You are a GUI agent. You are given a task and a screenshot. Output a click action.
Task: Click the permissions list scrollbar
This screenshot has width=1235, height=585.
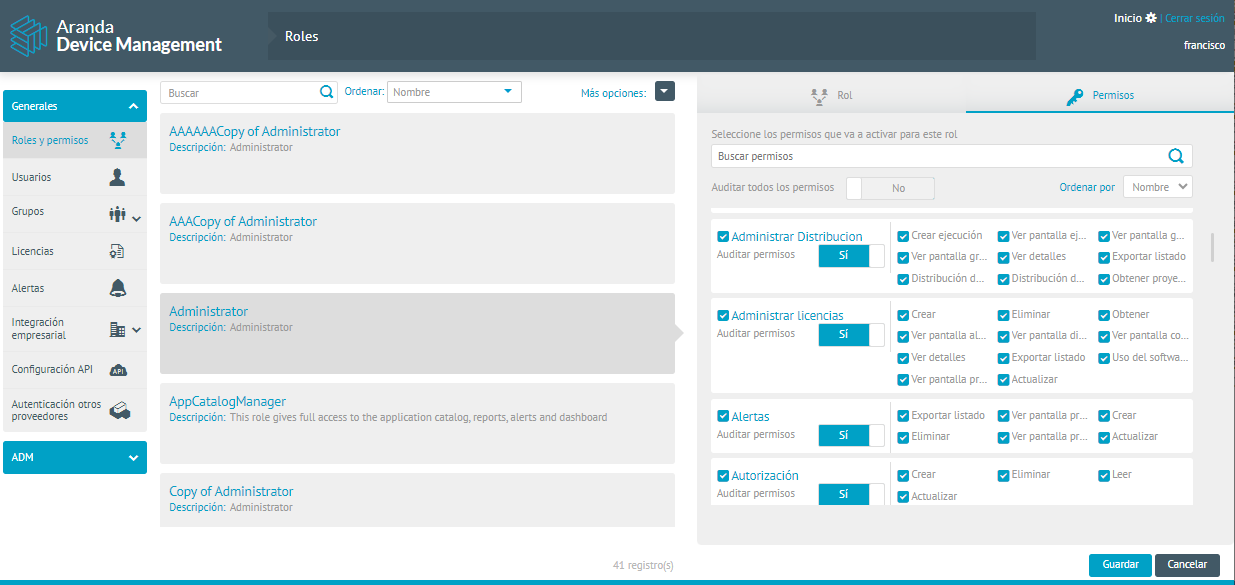pos(1213,247)
